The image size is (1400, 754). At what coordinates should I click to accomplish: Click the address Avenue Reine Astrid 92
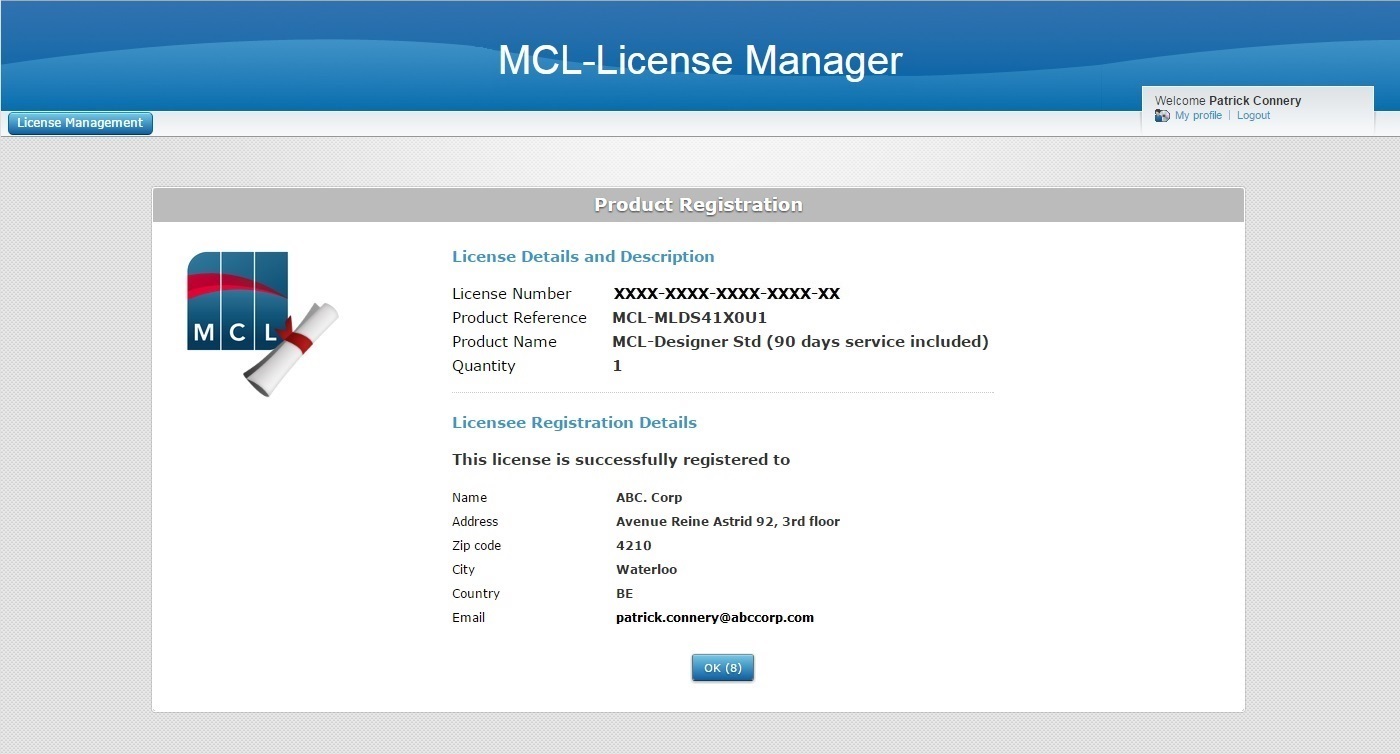click(x=727, y=522)
